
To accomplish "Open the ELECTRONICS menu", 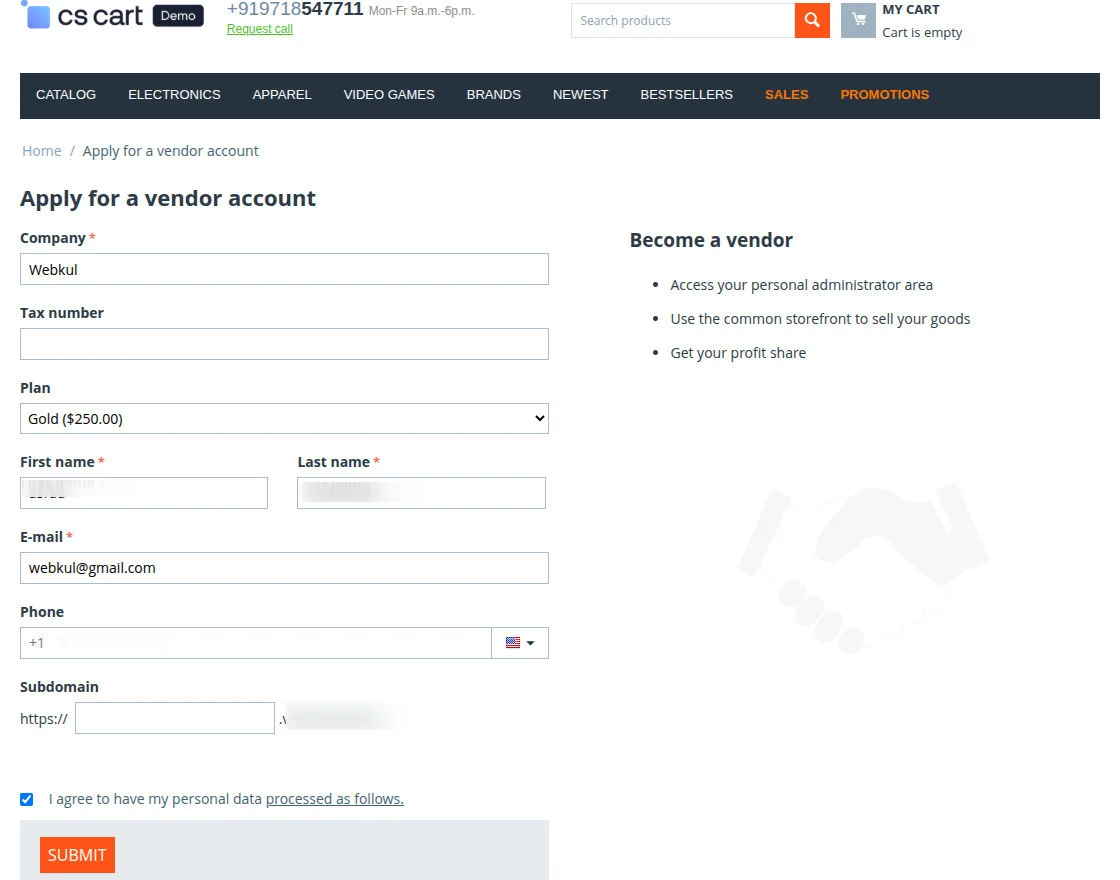I will click(174, 95).
